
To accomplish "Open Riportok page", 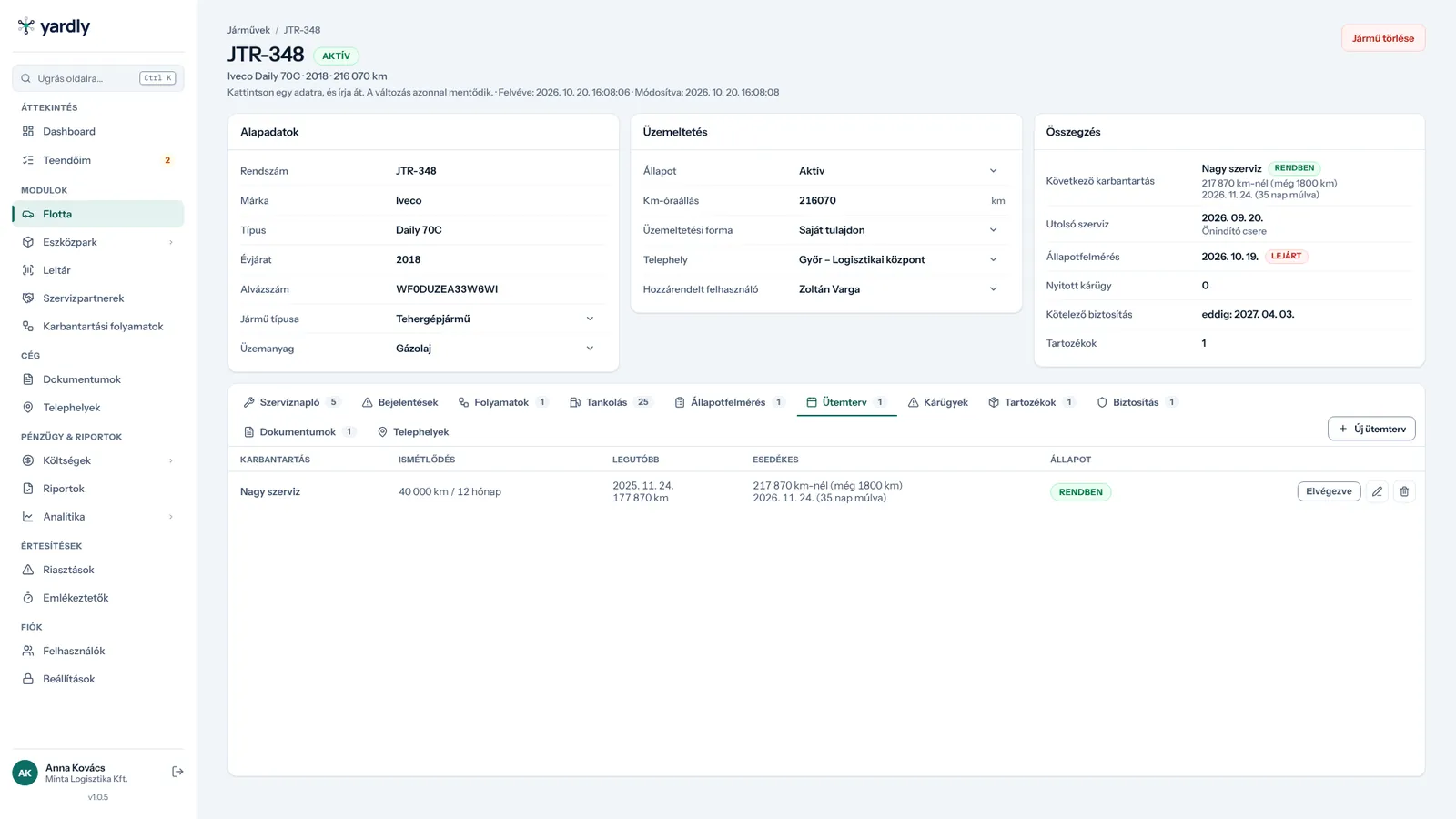I will point(98,489).
